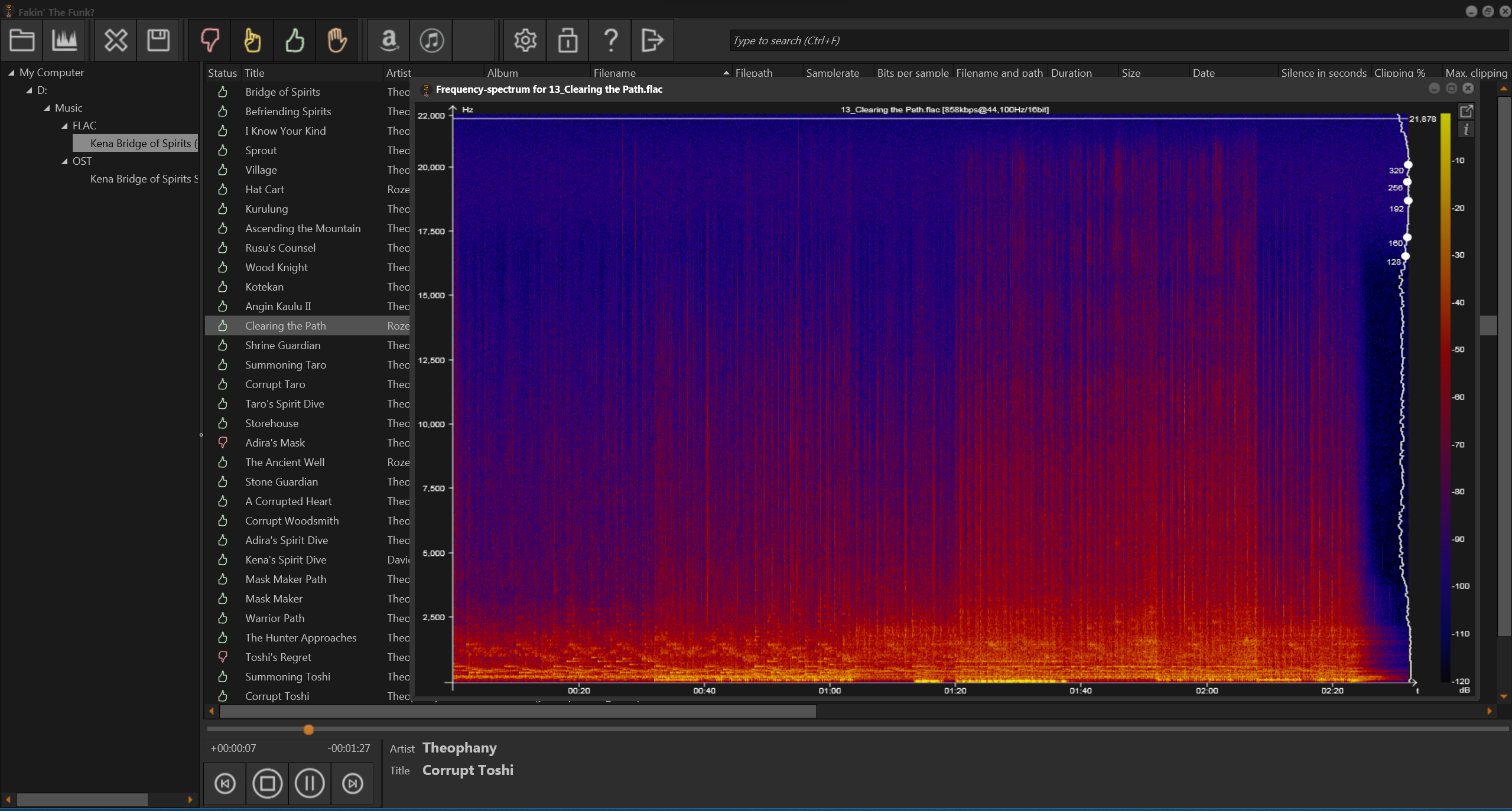1512x811 pixels.
Task: Click the question mark help icon
Action: [610, 40]
